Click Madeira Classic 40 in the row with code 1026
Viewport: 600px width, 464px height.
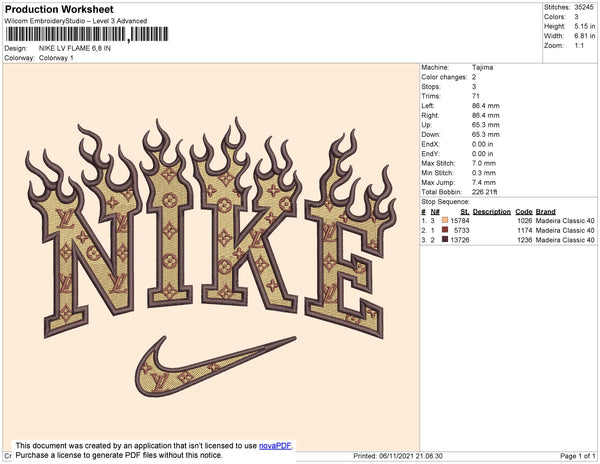[x=565, y=221]
